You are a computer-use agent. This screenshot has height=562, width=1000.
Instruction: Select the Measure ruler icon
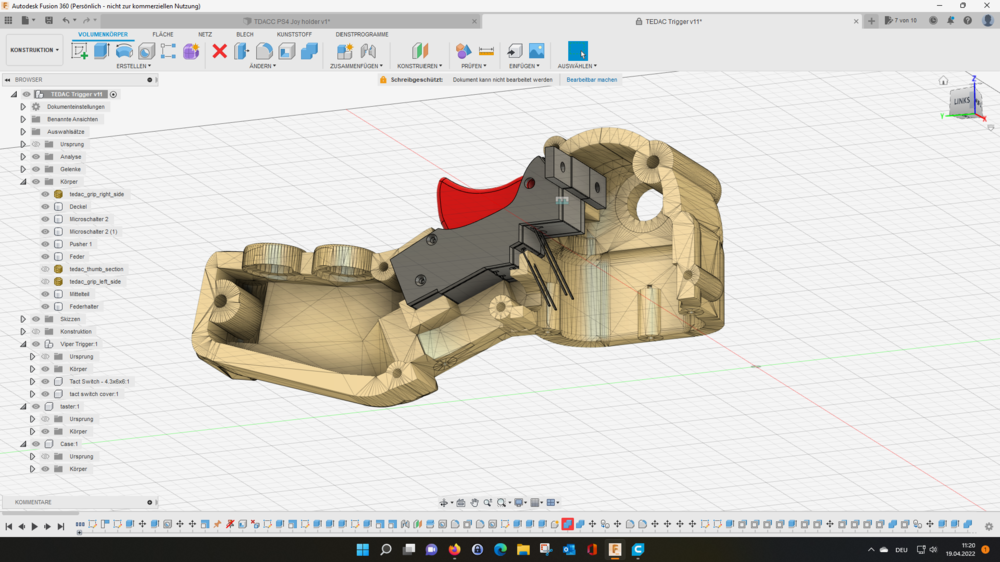[x=486, y=51]
